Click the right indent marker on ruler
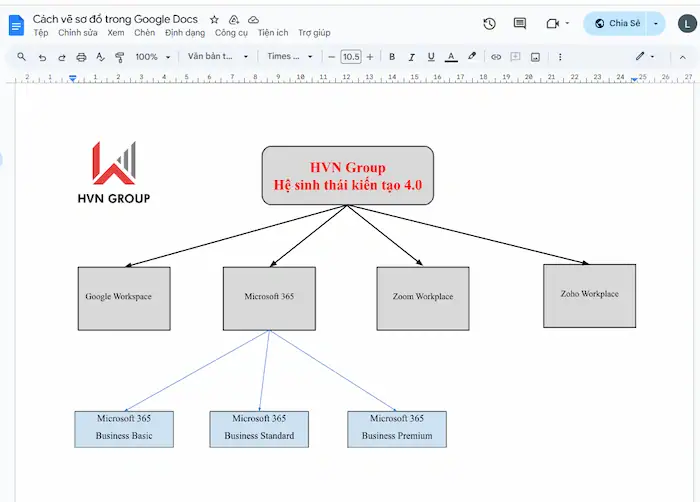The image size is (700, 502). (x=634, y=79)
